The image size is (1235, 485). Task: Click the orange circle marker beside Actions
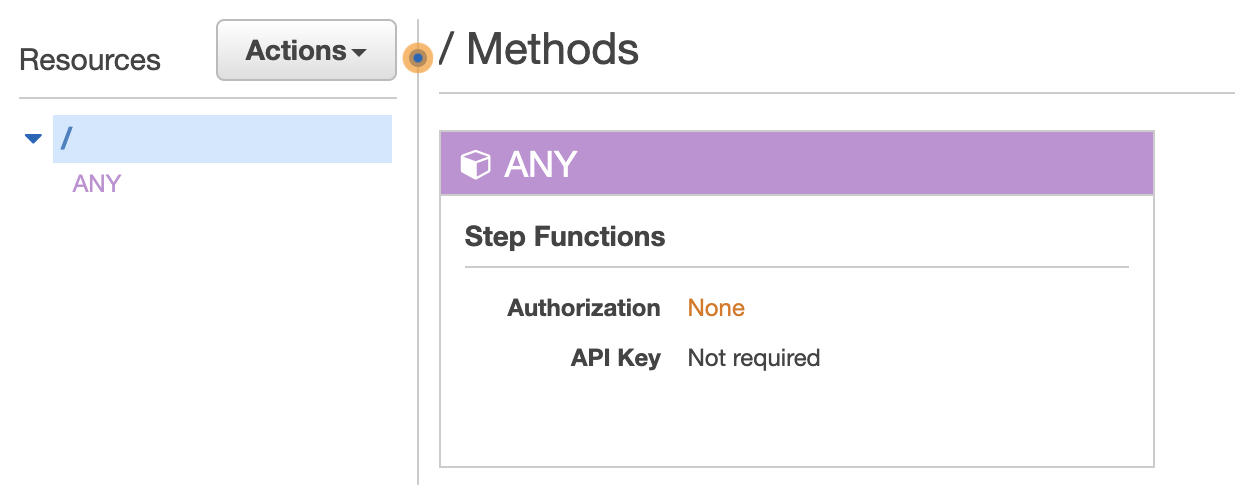[418, 59]
